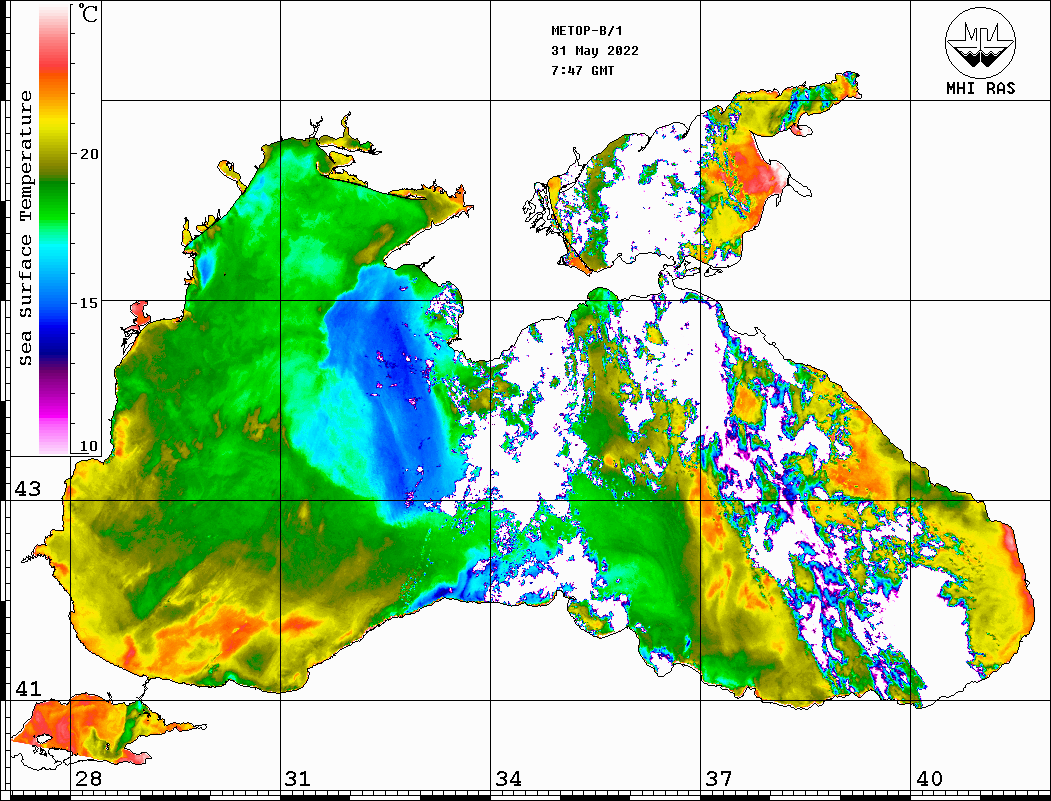The height and width of the screenshot is (801, 1051).
Task: Click the MHI RAS logo emblem
Action: point(980,43)
